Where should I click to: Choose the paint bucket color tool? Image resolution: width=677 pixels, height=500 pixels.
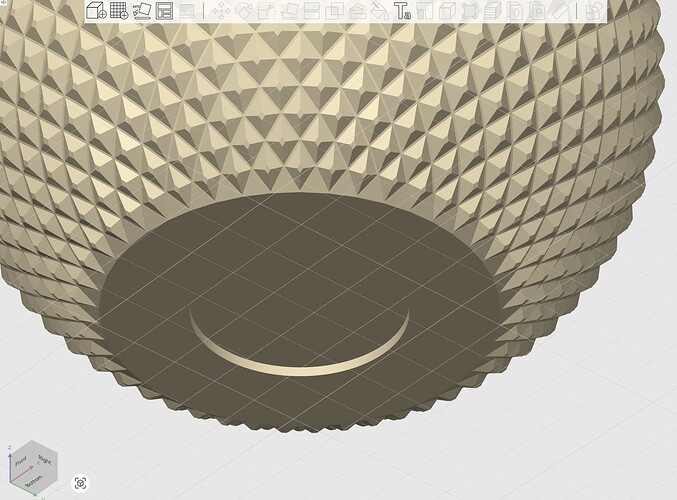[380, 11]
